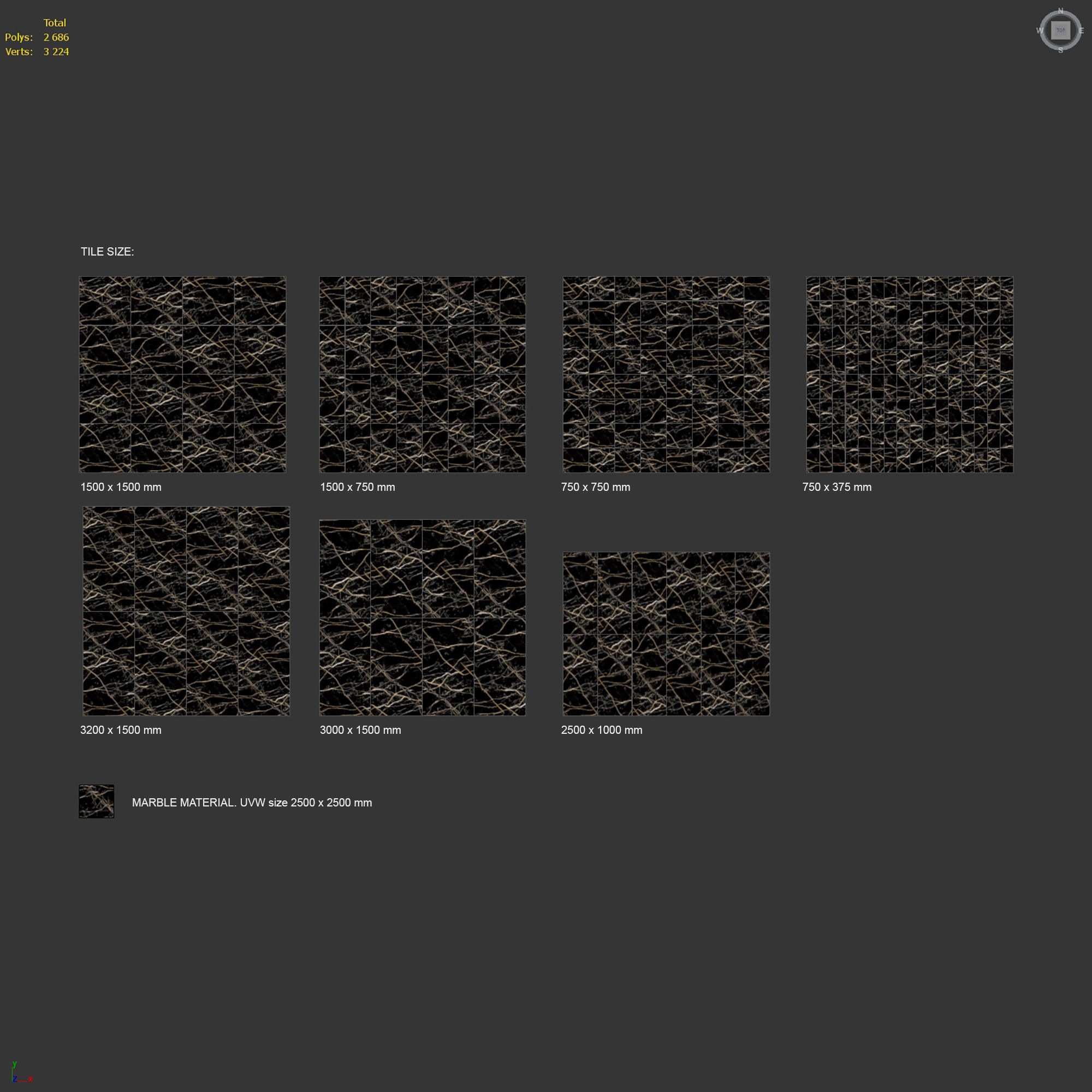Select the 1500 x 750 mm tile sample
The width and height of the screenshot is (1092, 1092).
pos(422,374)
